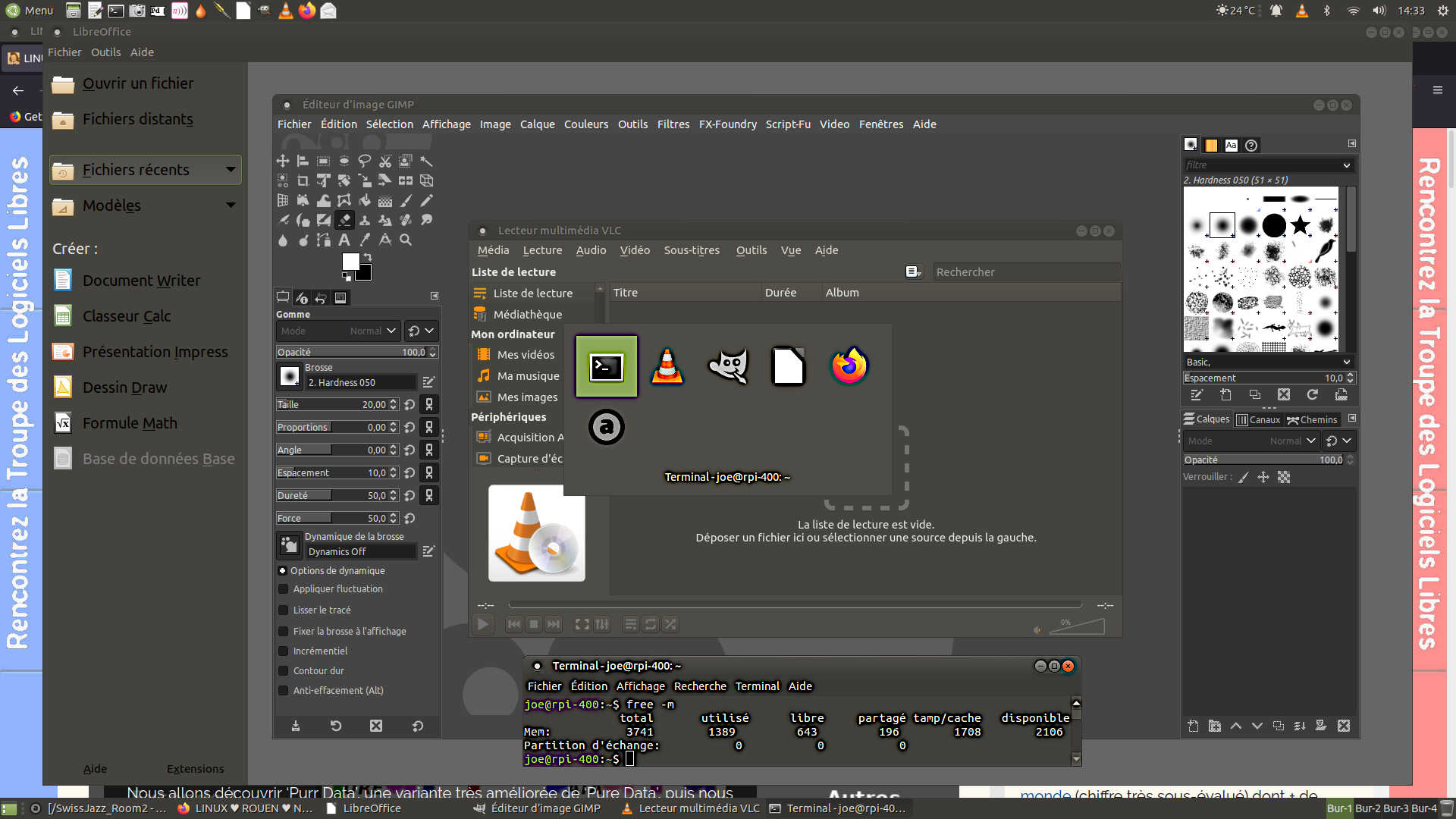The height and width of the screenshot is (819, 1456).
Task: Open Bluetooth indicator in system tray
Action: pos(1327,11)
